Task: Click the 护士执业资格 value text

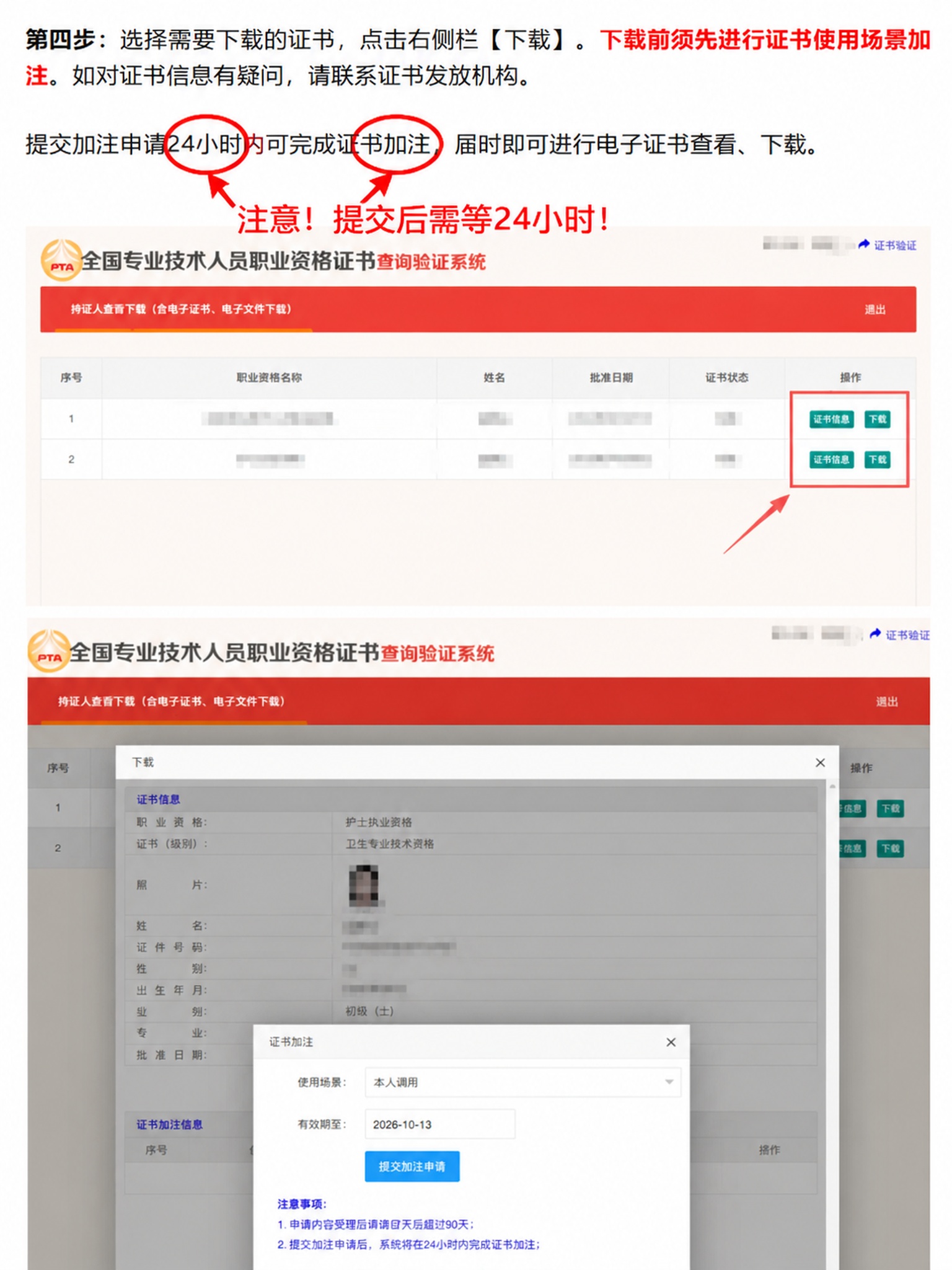Action: coord(379,822)
